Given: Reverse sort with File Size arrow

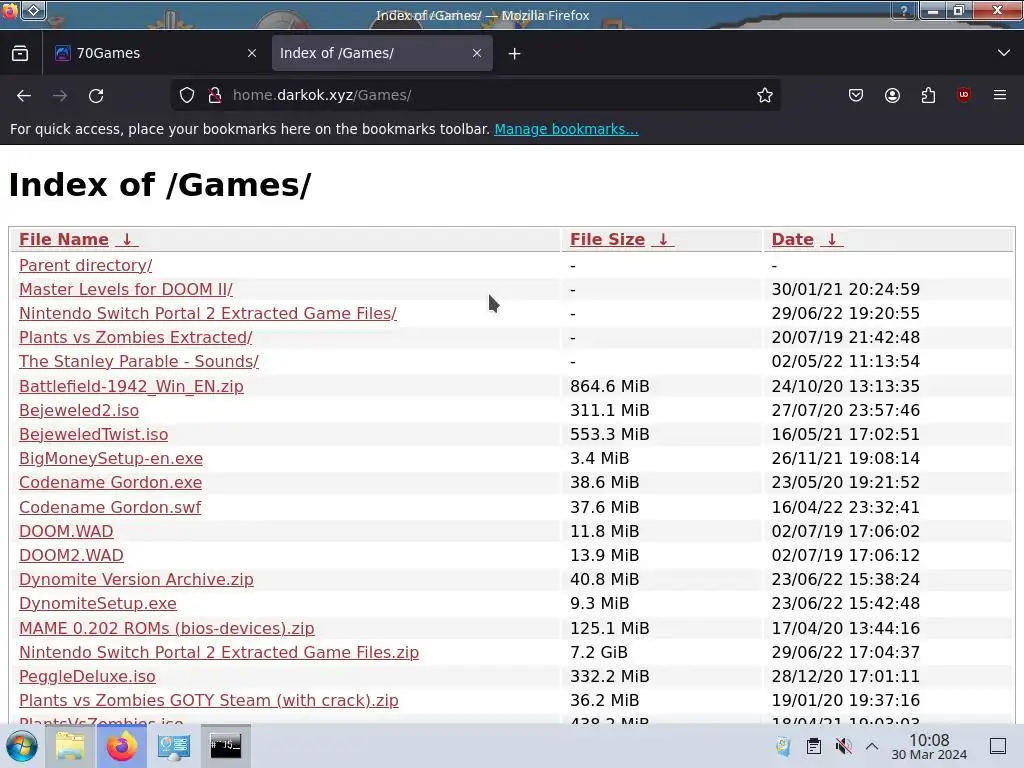Looking at the screenshot, I should tap(663, 240).
